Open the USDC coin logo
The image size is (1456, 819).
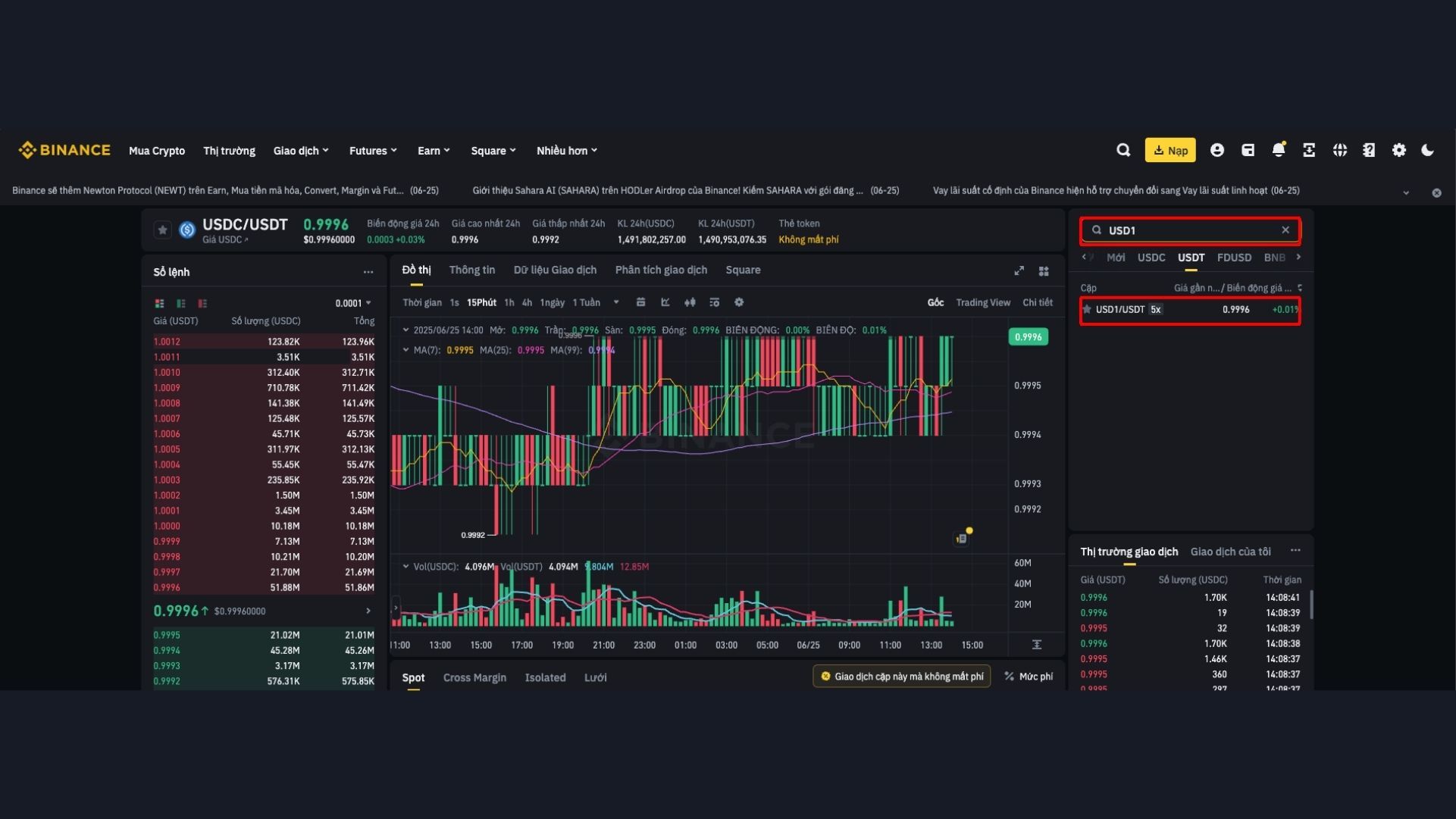187,230
